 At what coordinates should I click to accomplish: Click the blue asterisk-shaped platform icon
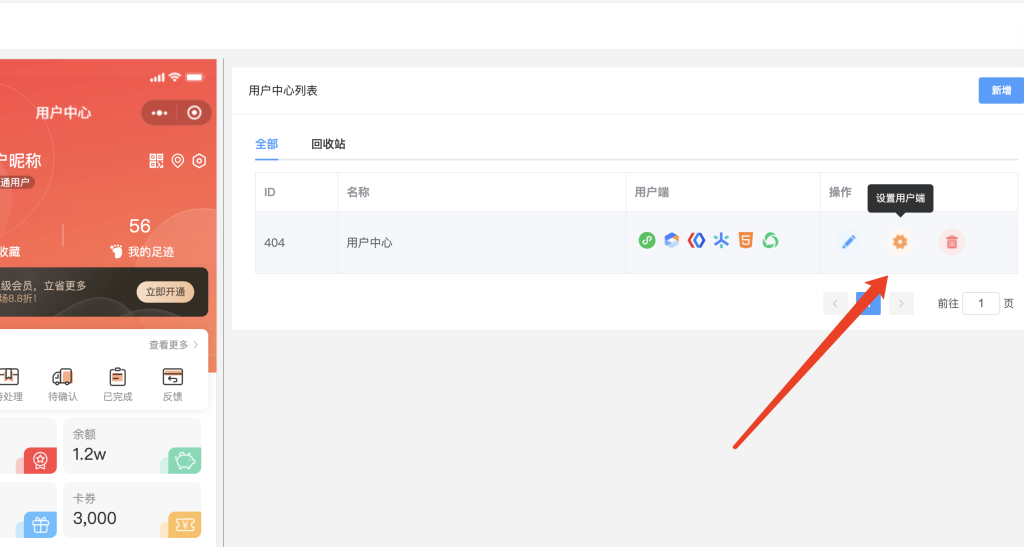[x=721, y=240]
